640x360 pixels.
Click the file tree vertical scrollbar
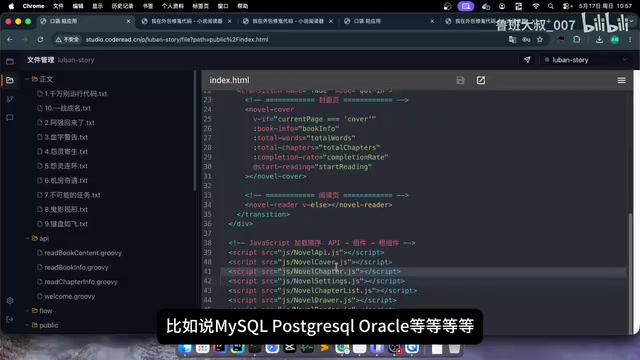tap(195, 131)
